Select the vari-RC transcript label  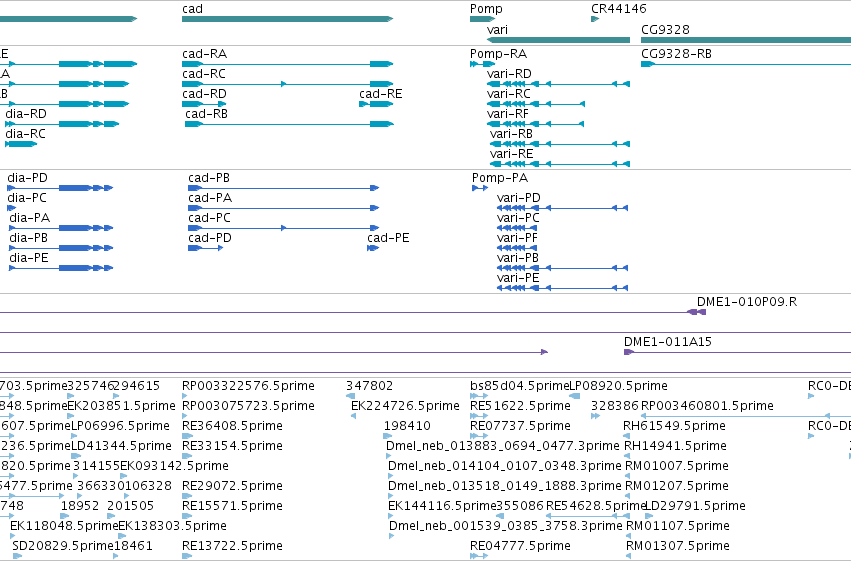coord(509,94)
